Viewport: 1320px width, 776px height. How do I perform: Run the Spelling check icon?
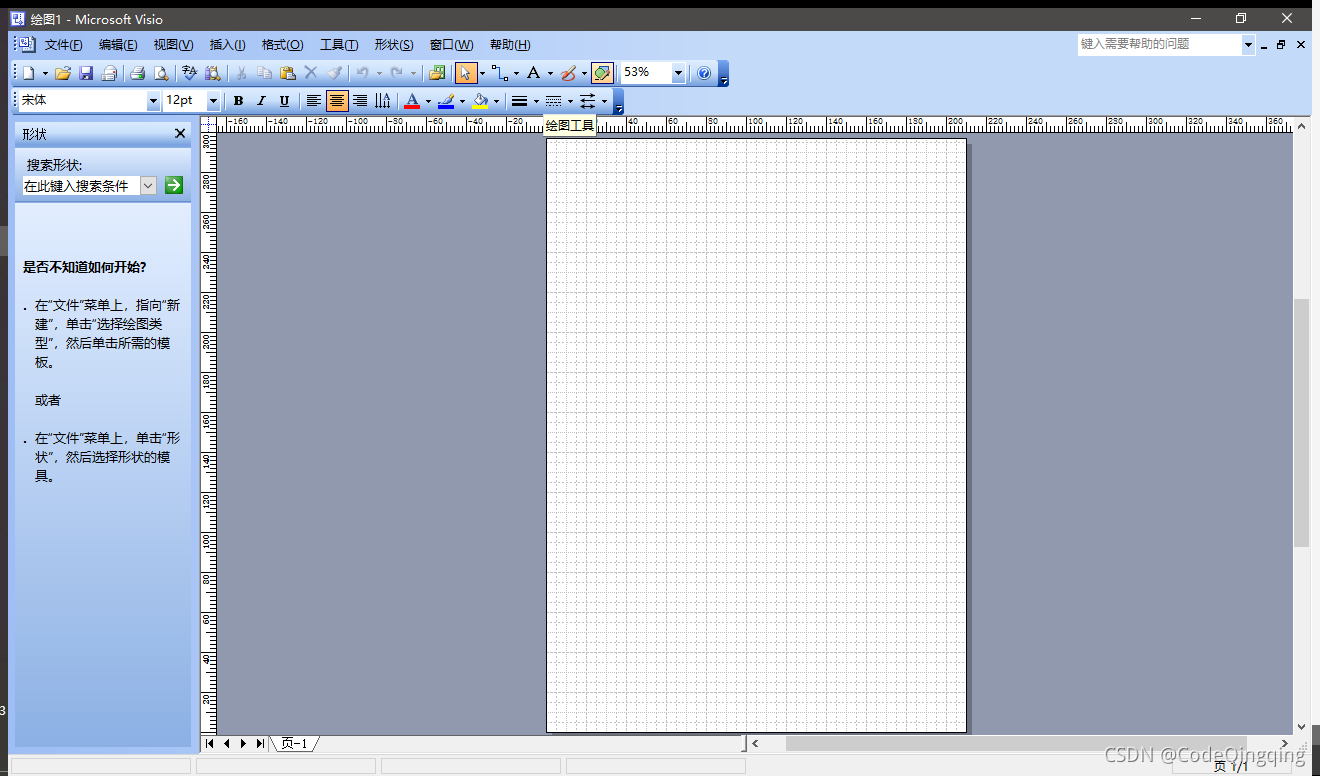[188, 73]
